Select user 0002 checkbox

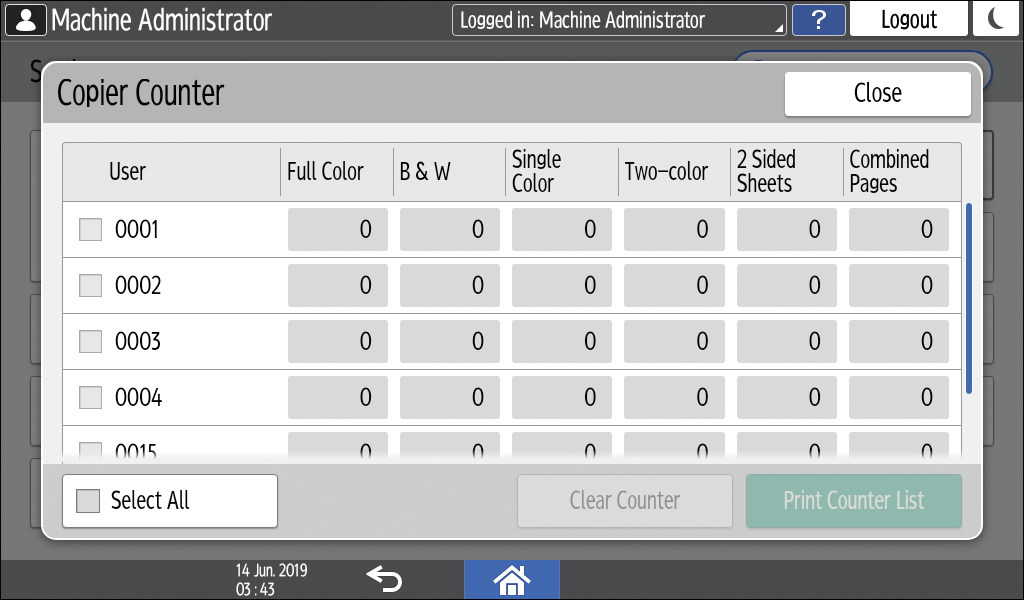[x=91, y=286]
